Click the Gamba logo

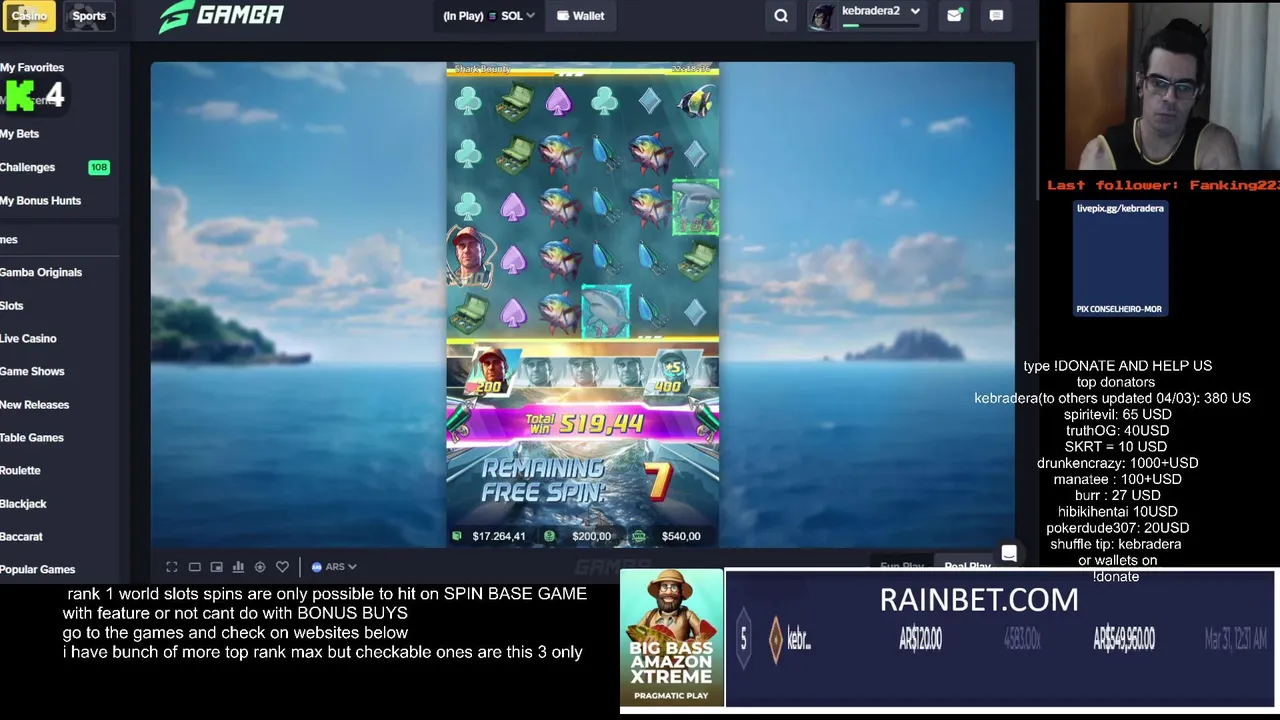(x=221, y=15)
